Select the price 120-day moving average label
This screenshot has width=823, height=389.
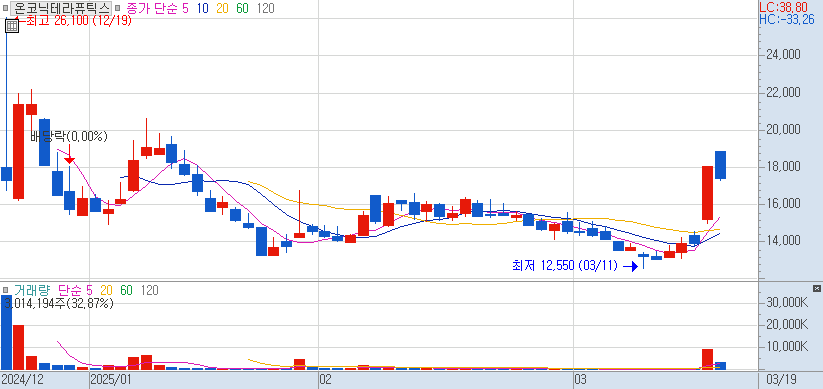click(266, 8)
